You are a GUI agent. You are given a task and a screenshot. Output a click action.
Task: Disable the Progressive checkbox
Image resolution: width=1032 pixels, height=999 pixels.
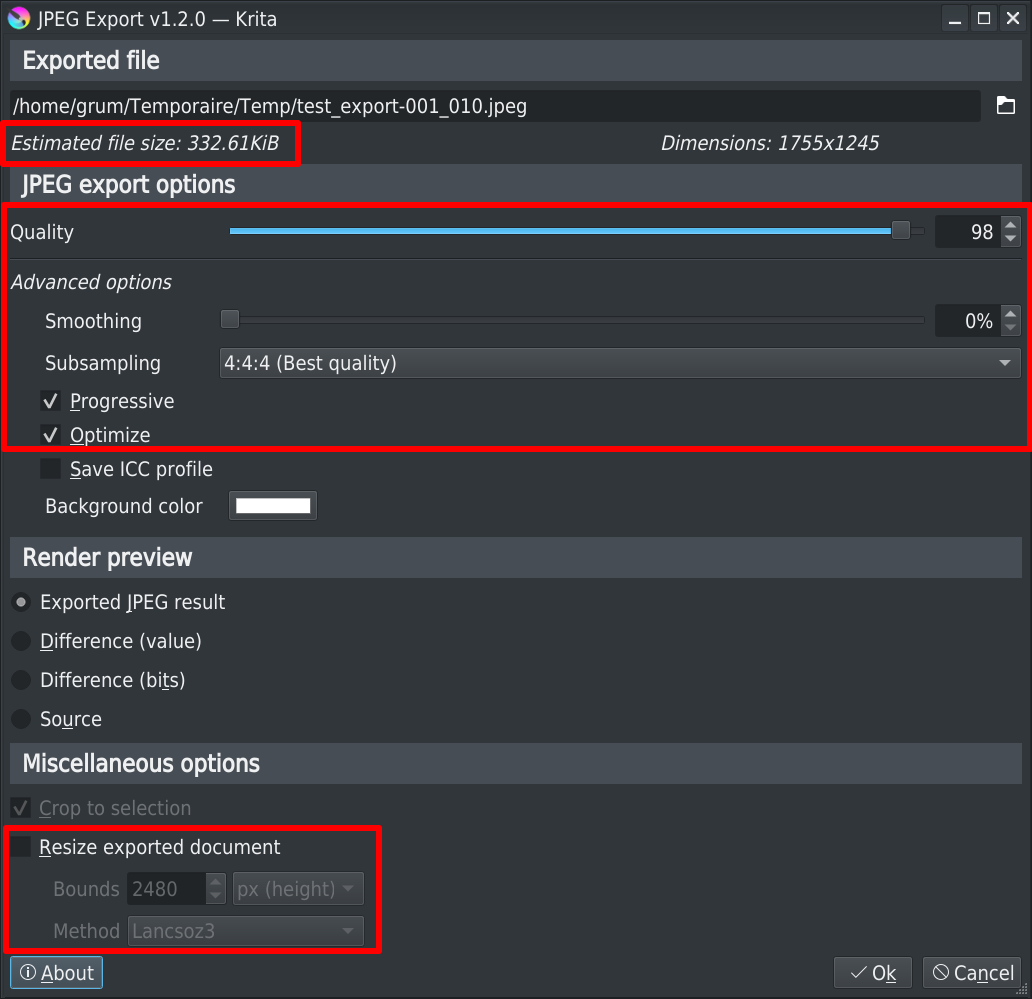[x=50, y=401]
